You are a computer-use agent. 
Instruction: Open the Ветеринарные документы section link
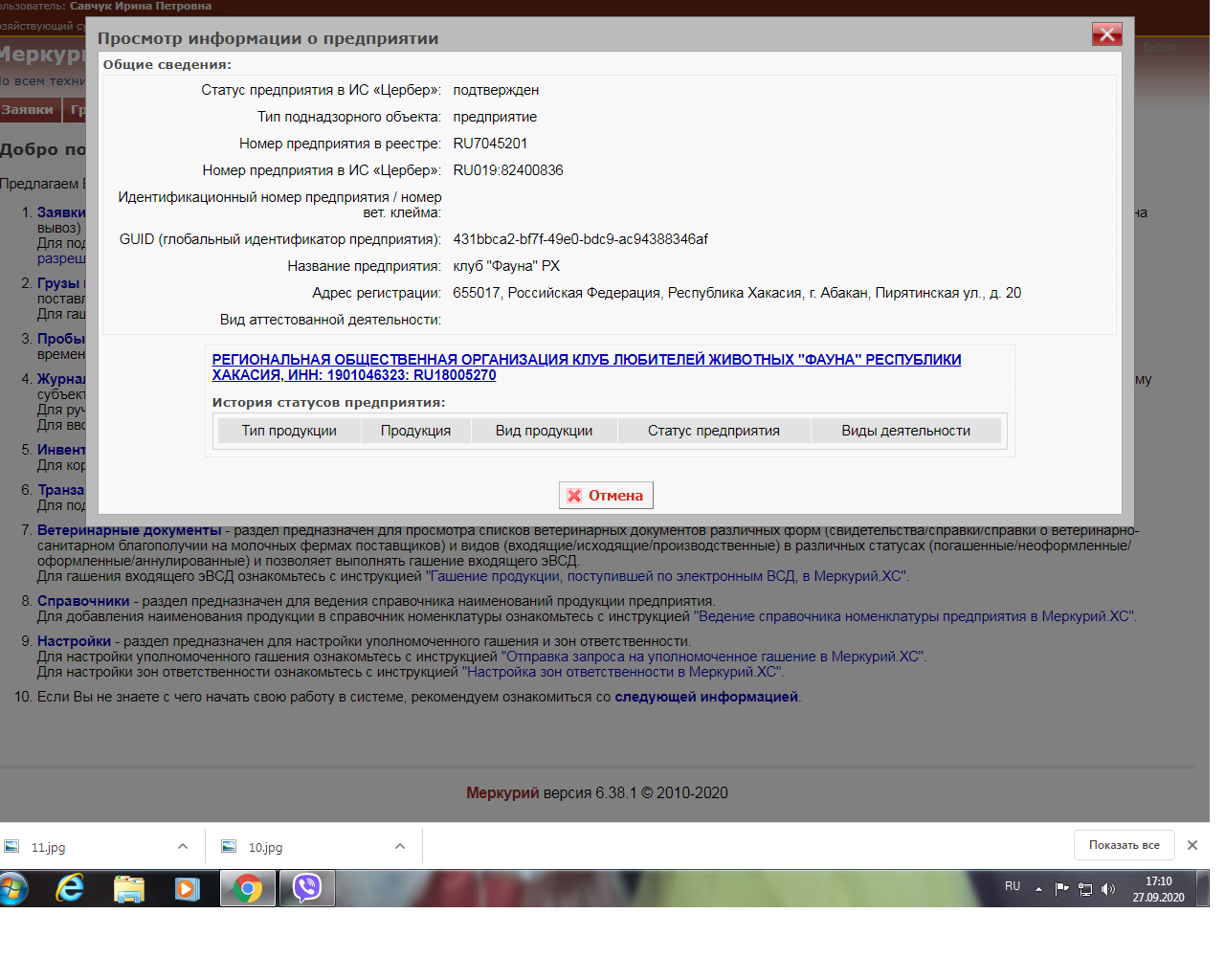pyautogui.click(x=129, y=530)
